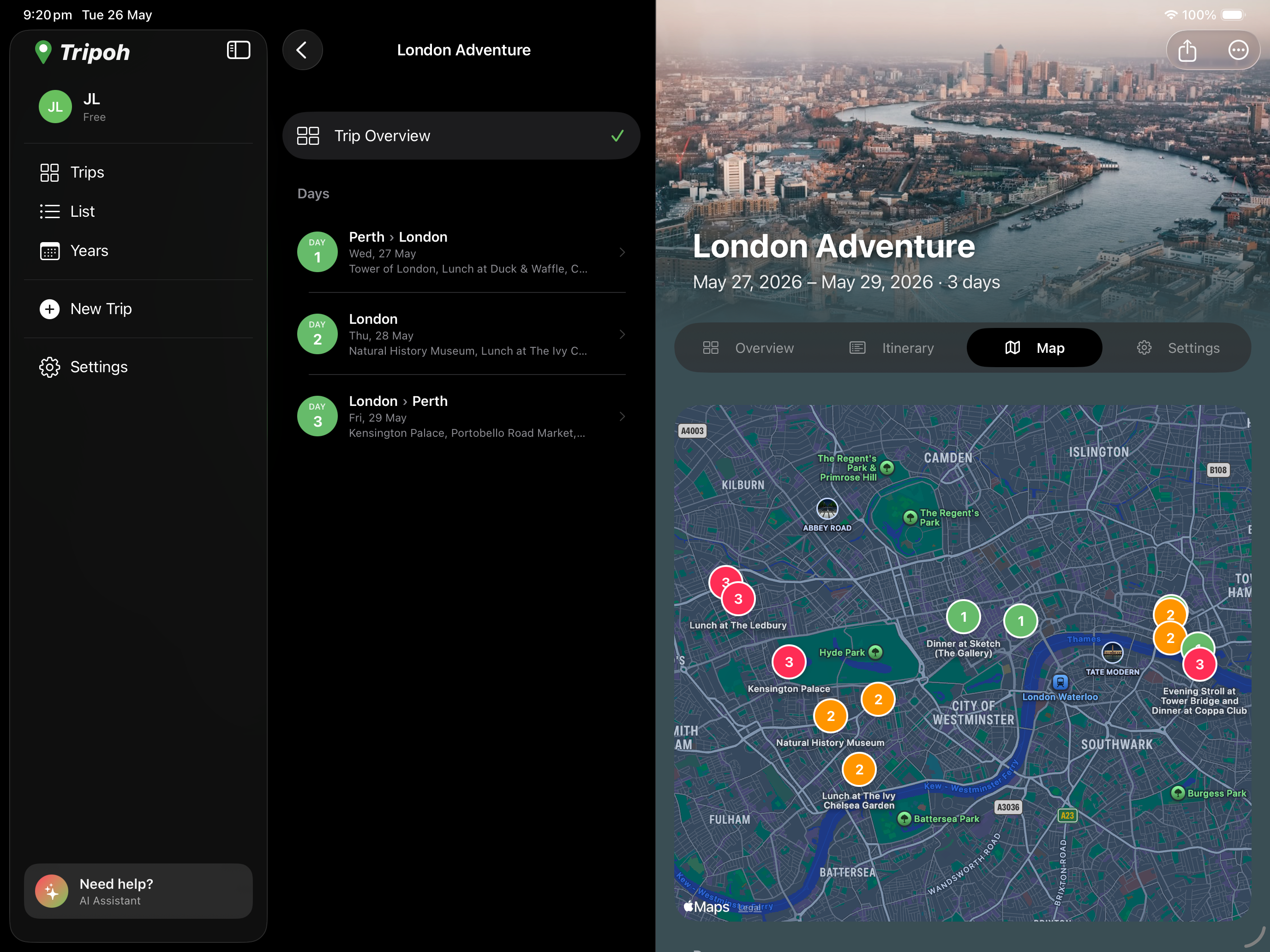
Task: Click Thu, 28 May date text
Action: point(381,336)
